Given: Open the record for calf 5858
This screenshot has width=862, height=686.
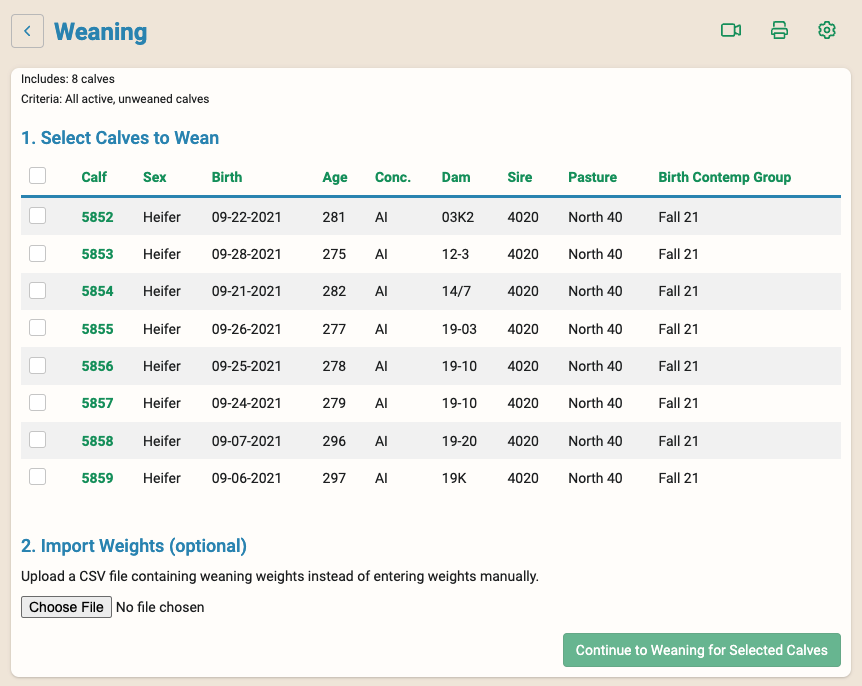Looking at the screenshot, I should pyautogui.click(x=96, y=440).
